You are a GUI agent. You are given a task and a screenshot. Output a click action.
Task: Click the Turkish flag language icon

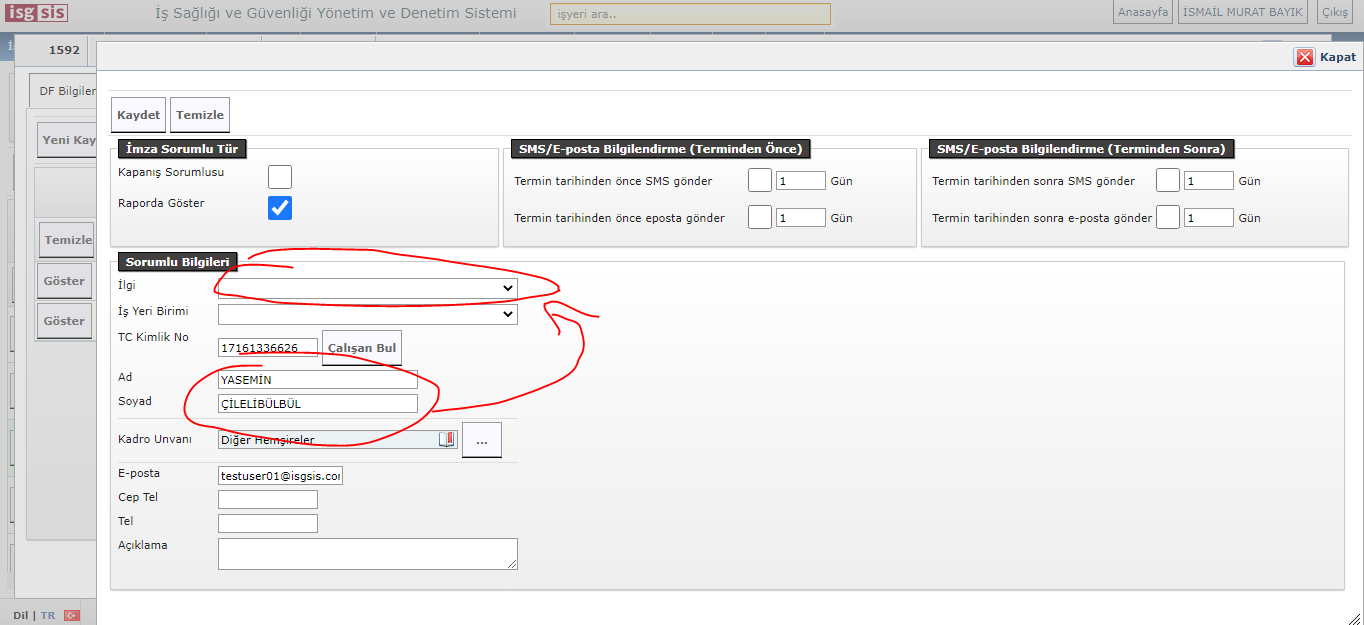[71, 615]
